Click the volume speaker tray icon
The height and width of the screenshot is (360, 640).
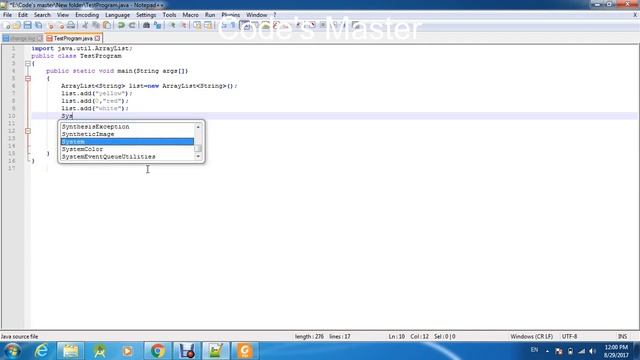click(593, 351)
